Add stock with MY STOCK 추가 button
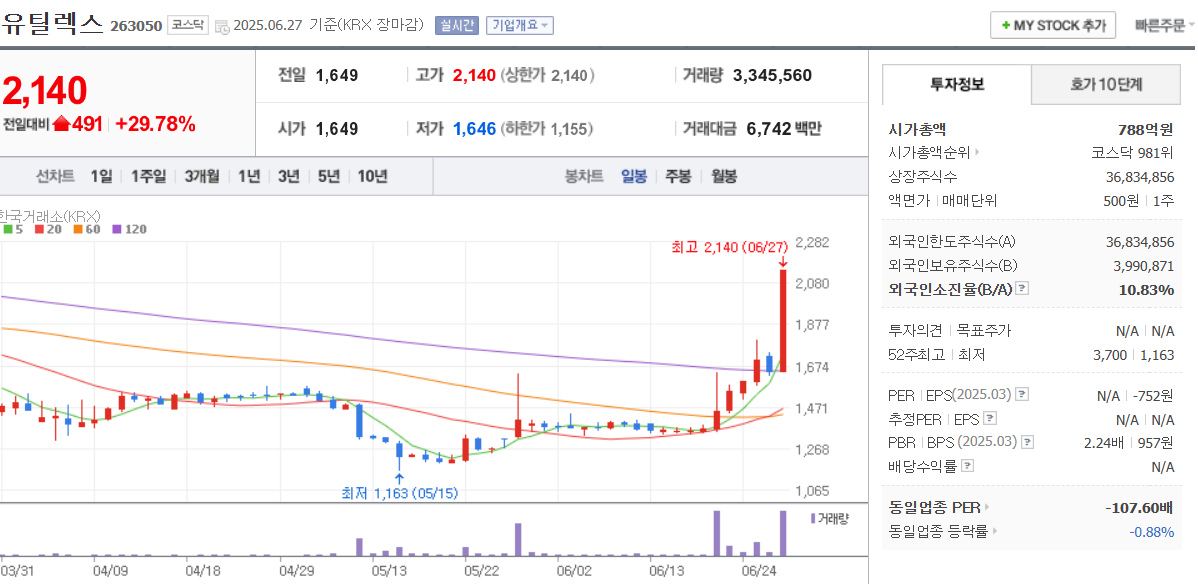The height and width of the screenshot is (584, 1198). click(1053, 25)
